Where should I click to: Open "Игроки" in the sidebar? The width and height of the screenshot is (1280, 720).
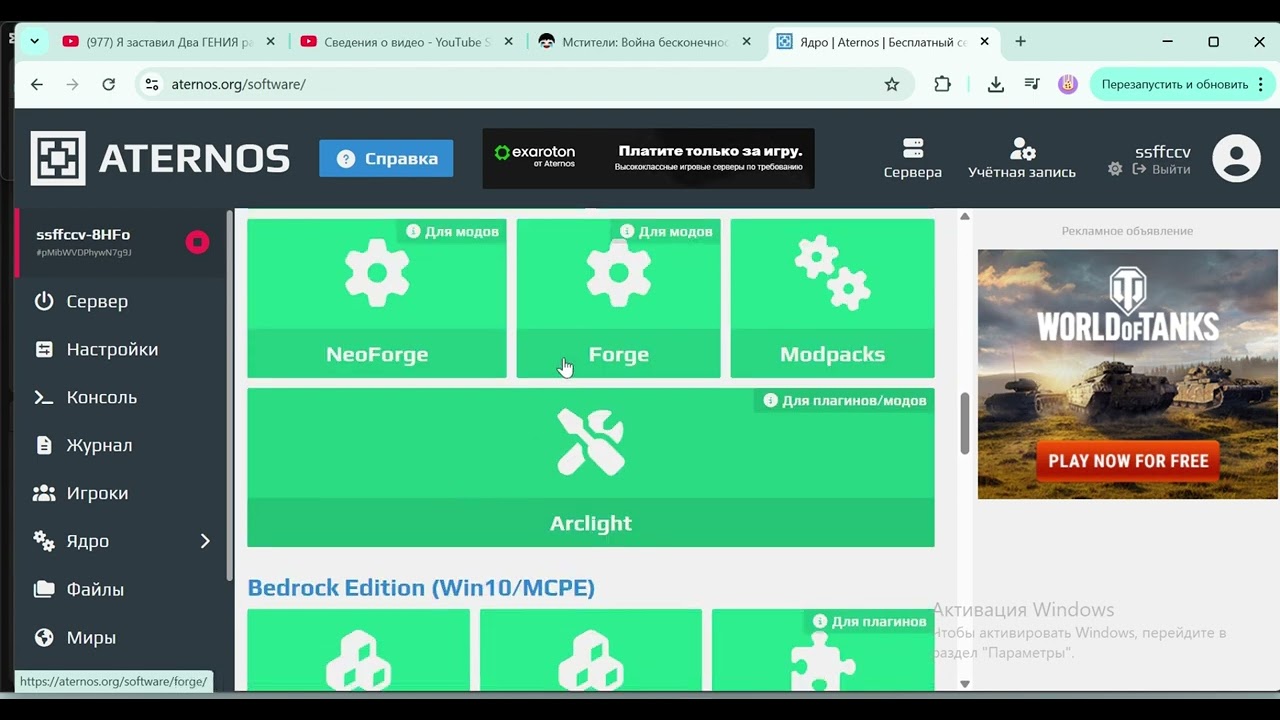(x=122, y=493)
